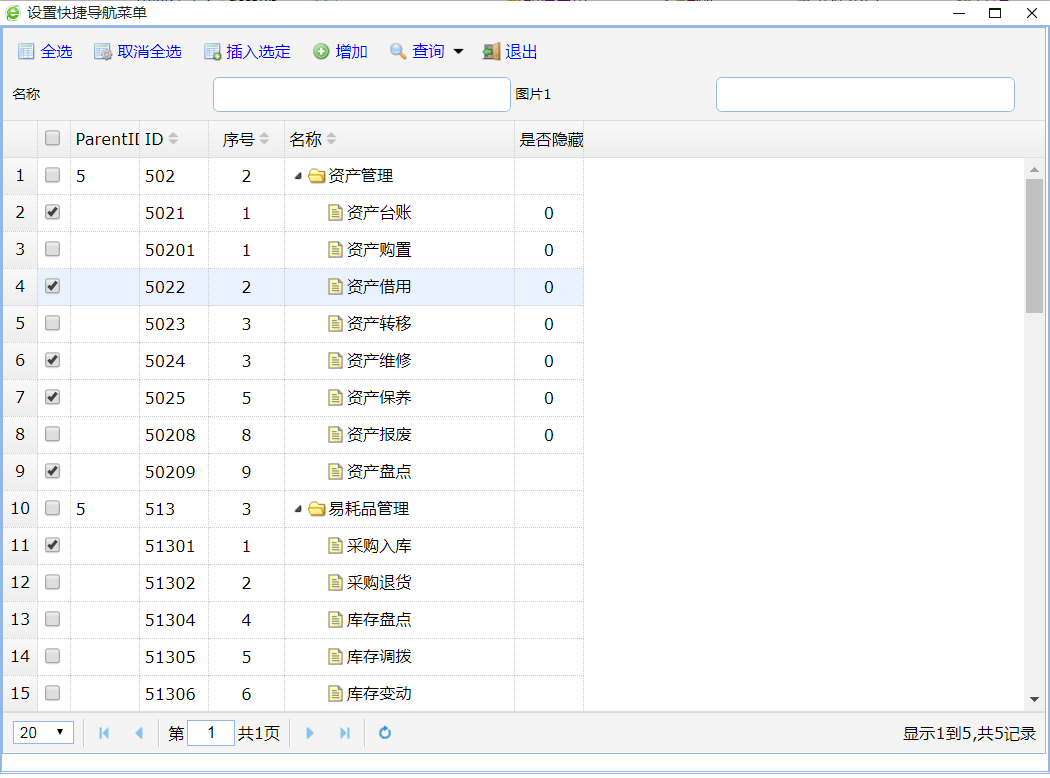Jump to last page with pager icon
1050x778 pixels.
(345, 733)
